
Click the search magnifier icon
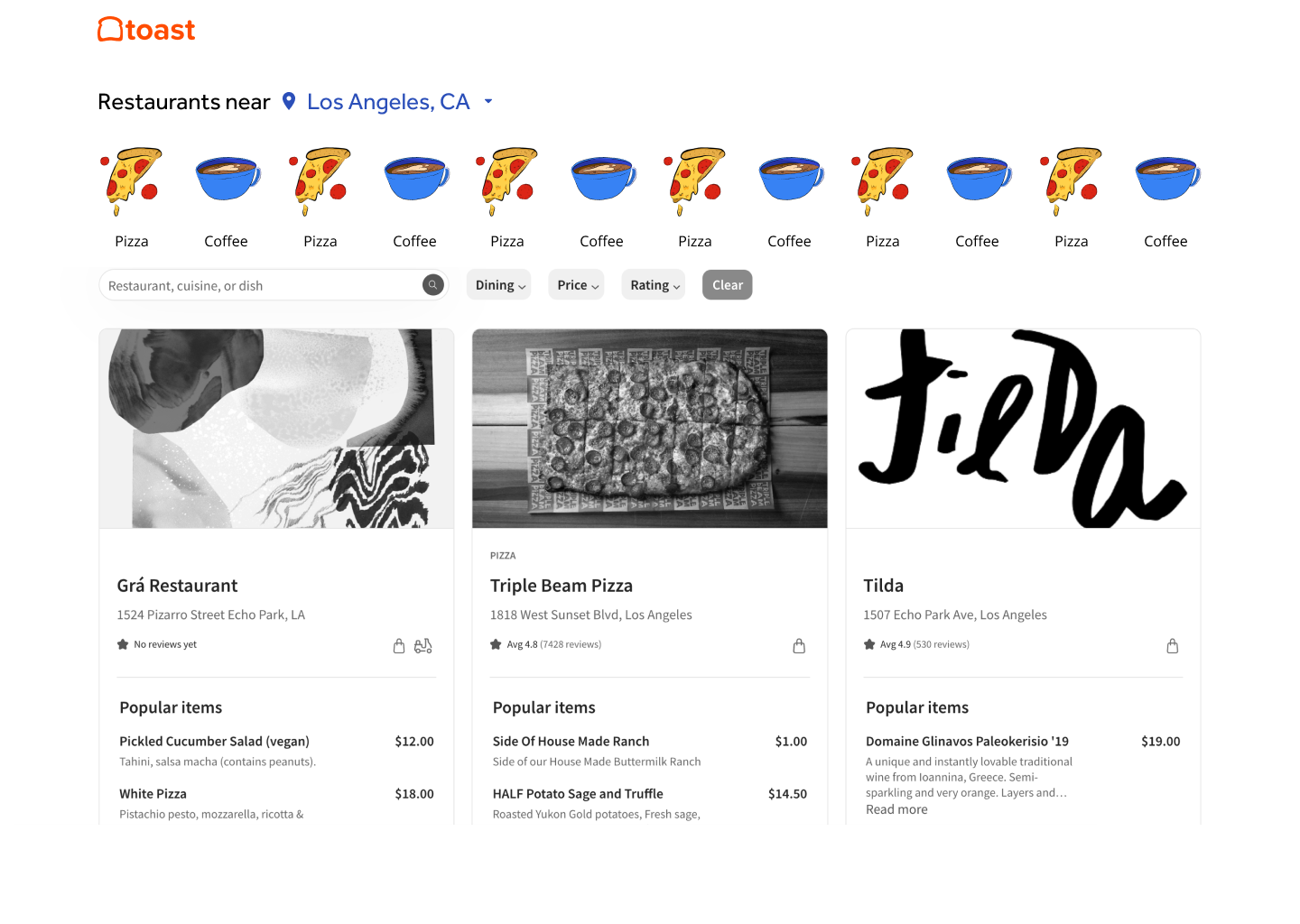coord(433,285)
